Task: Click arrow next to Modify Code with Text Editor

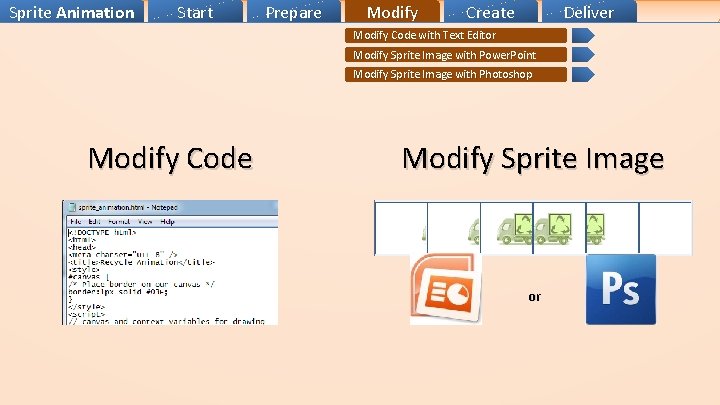Action: pos(583,35)
